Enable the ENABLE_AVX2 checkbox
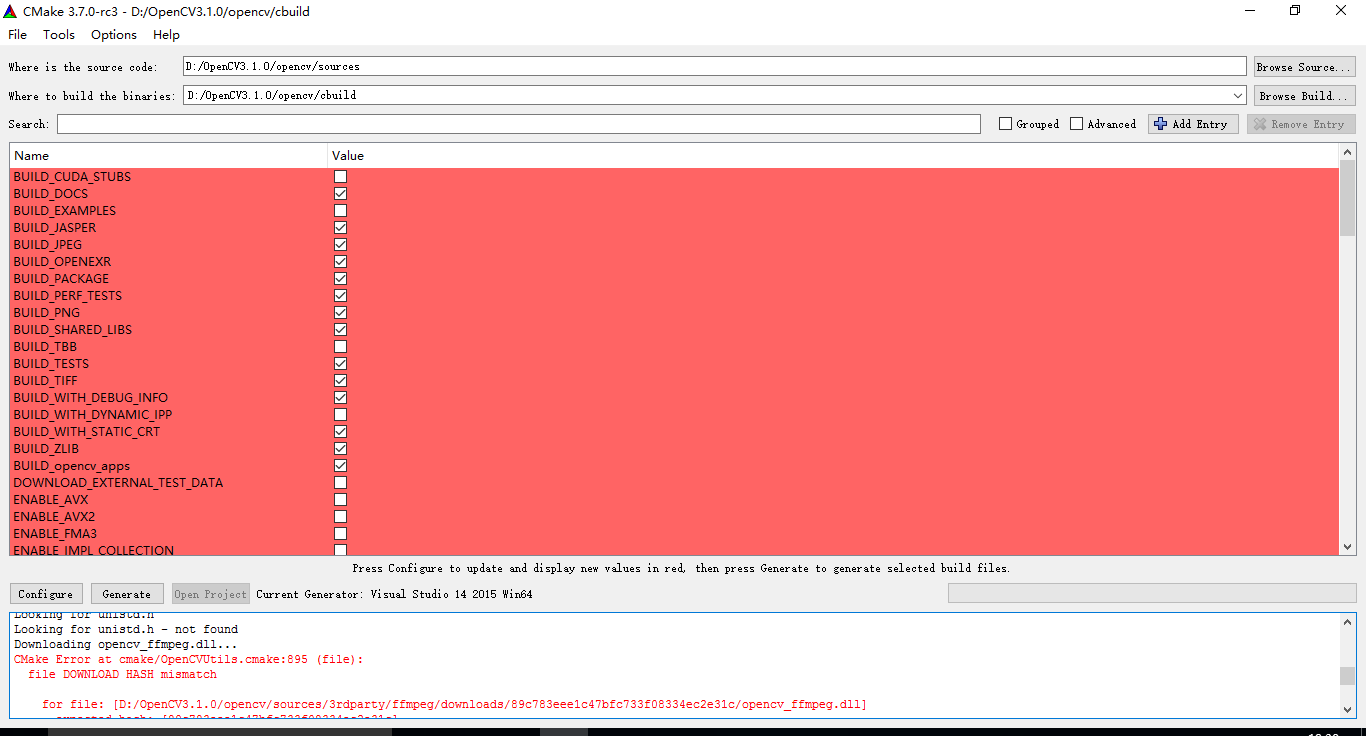 (340, 517)
